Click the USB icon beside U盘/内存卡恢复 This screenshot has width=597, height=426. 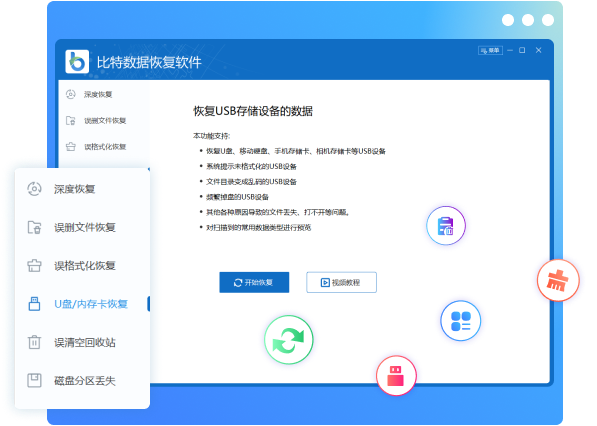pos(34,304)
